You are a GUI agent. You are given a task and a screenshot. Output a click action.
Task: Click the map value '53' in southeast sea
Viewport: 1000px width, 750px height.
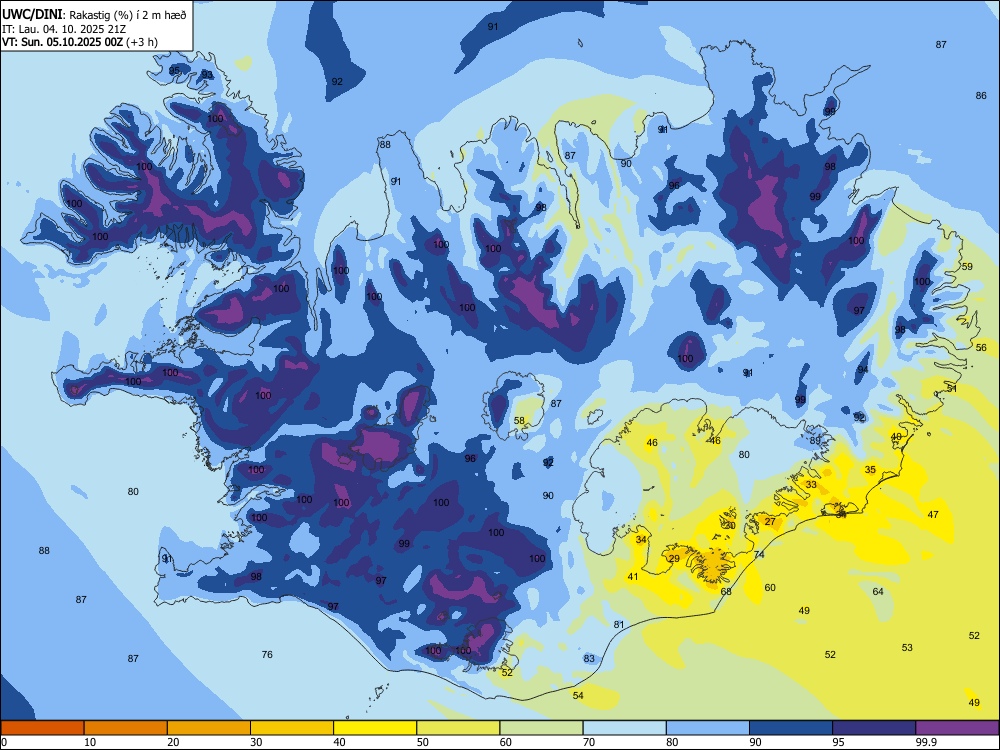907,648
